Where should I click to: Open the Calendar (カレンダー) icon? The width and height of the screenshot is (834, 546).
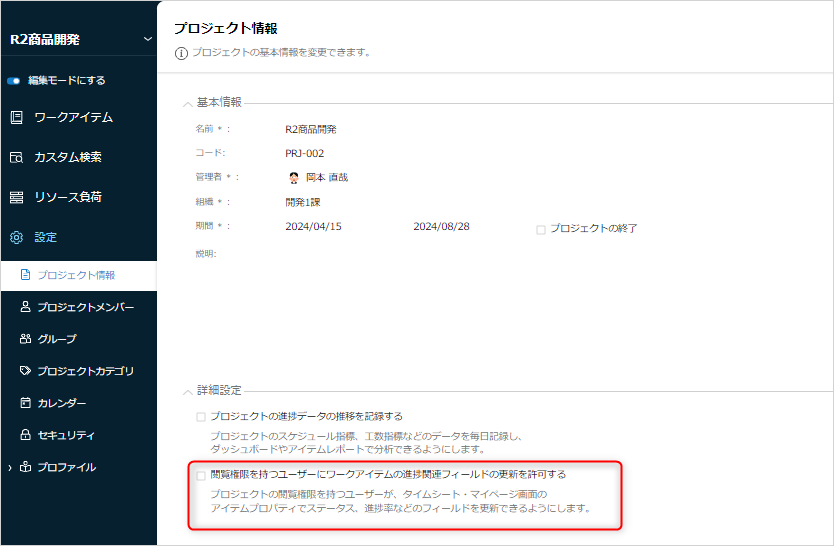coord(26,403)
